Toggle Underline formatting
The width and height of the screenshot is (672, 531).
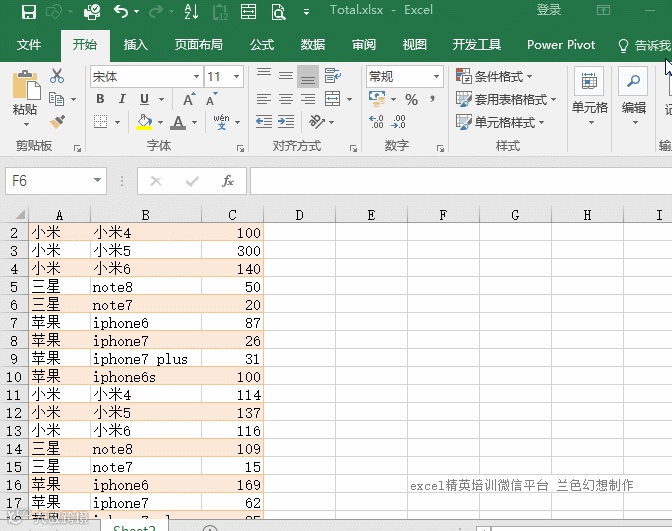(x=144, y=99)
